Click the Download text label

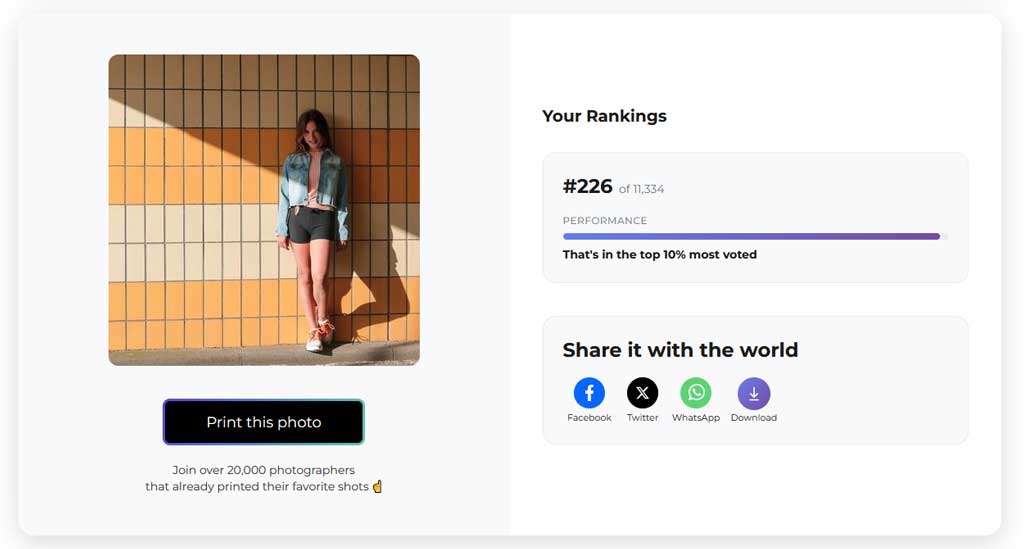(754, 418)
